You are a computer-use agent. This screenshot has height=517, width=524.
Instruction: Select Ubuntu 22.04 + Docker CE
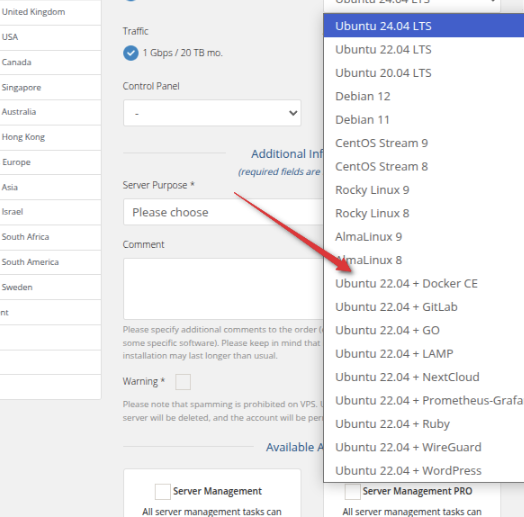click(424, 283)
